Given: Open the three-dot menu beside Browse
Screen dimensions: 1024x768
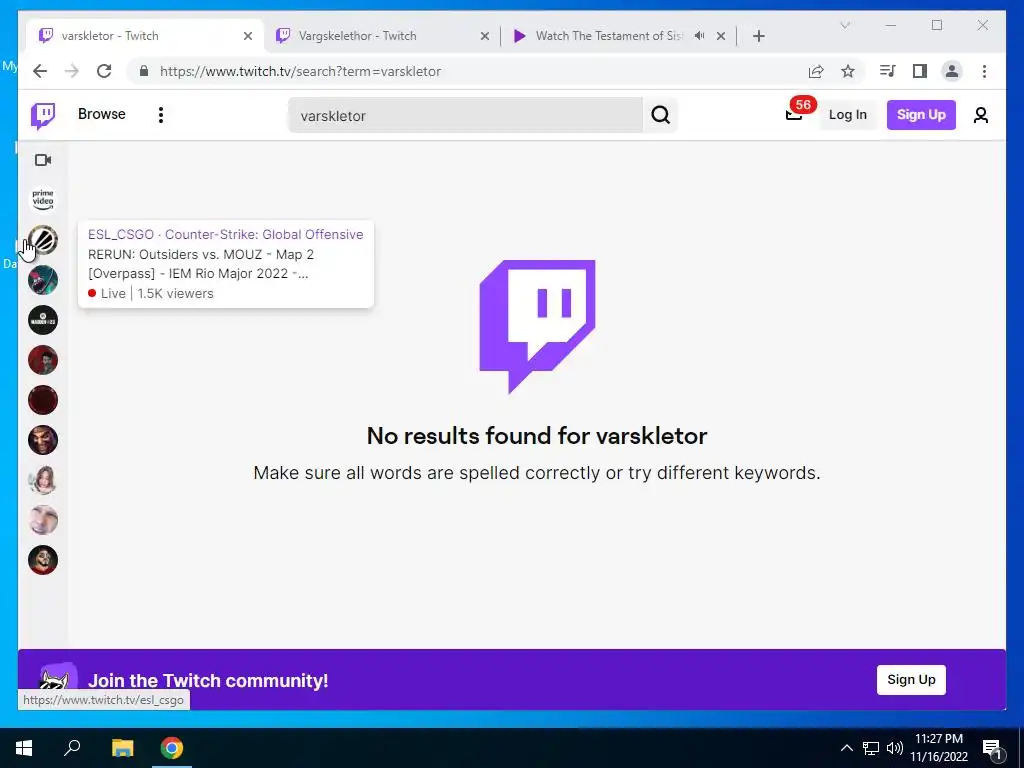Looking at the screenshot, I should coord(161,115).
